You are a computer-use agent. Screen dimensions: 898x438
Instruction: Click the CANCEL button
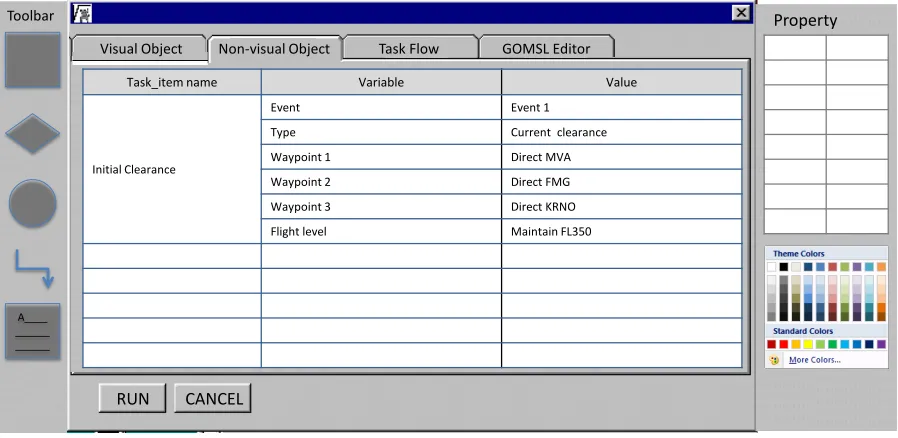tap(213, 398)
